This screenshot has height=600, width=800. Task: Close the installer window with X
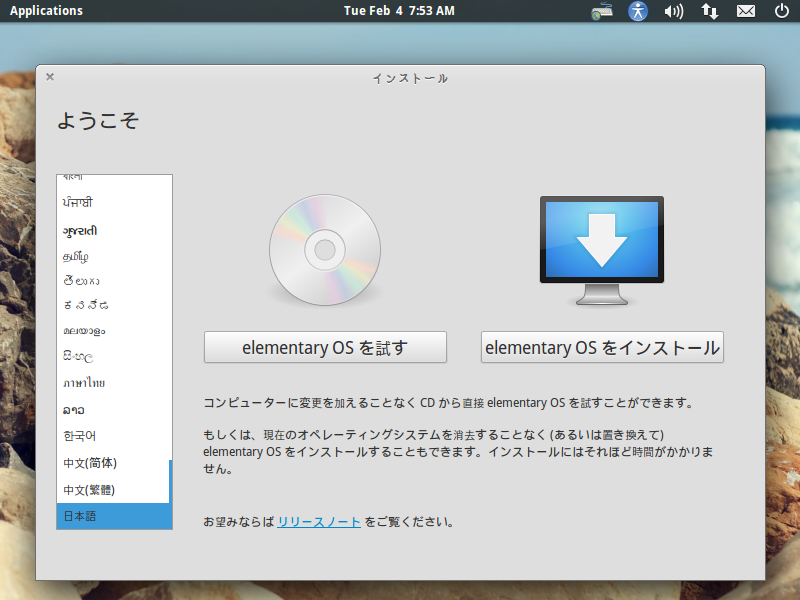pyautogui.click(x=50, y=77)
